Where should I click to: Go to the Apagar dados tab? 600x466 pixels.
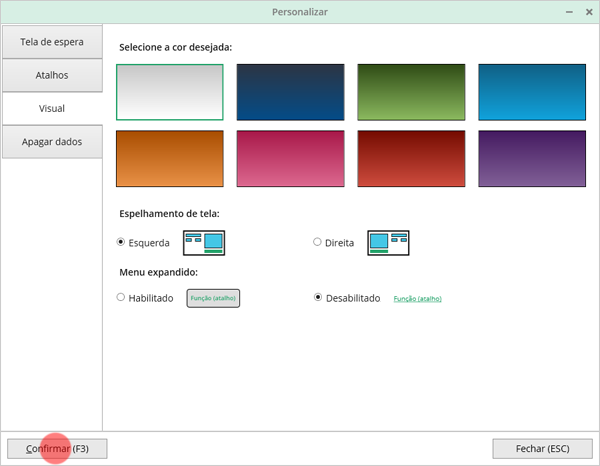pyautogui.click(x=52, y=142)
